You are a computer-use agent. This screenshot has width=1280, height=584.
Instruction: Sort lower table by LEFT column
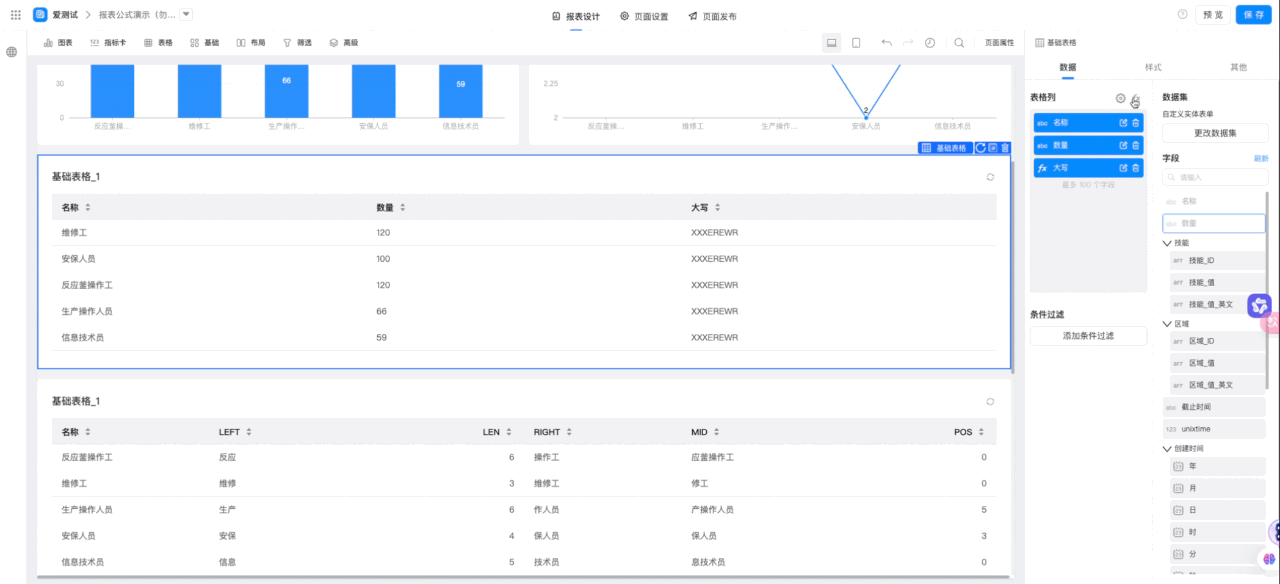tap(249, 432)
